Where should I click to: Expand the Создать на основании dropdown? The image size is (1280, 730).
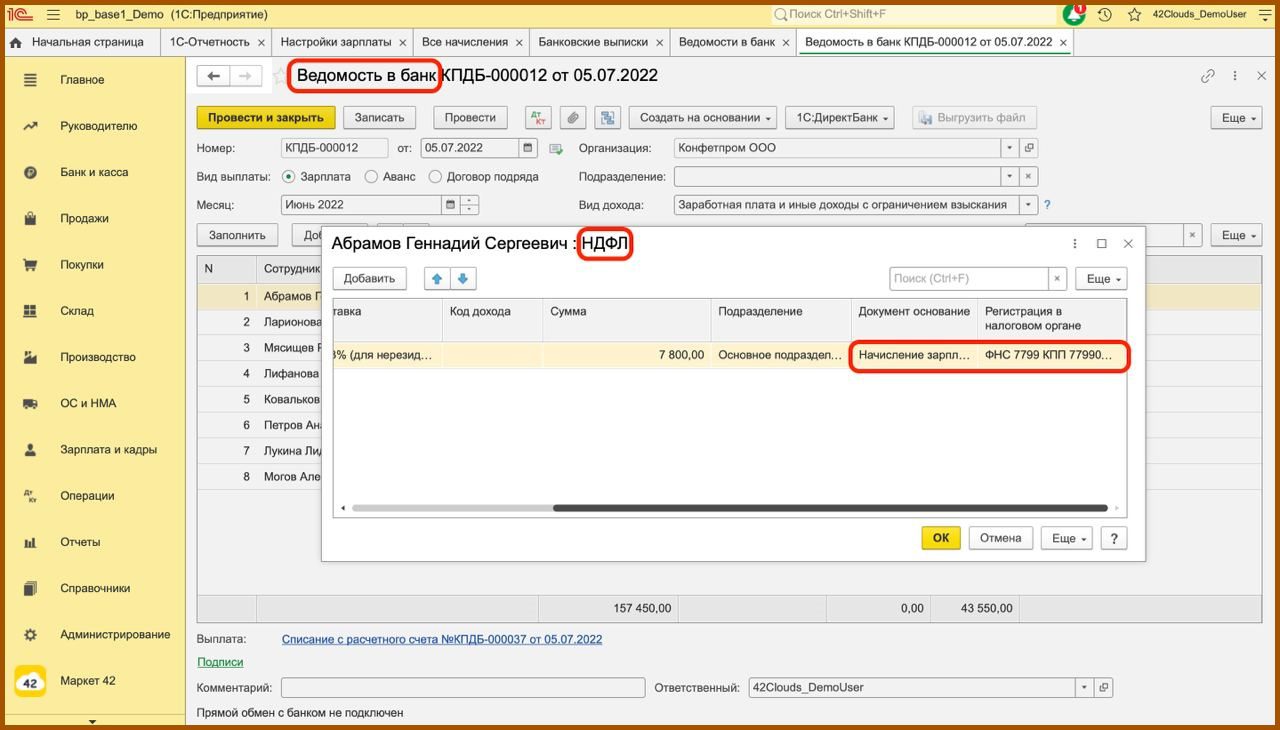pos(704,118)
